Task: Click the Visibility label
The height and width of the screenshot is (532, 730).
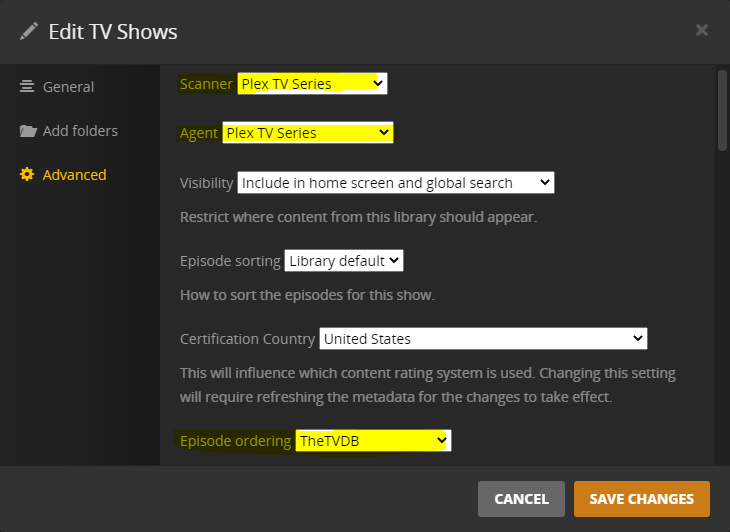Action: click(207, 183)
